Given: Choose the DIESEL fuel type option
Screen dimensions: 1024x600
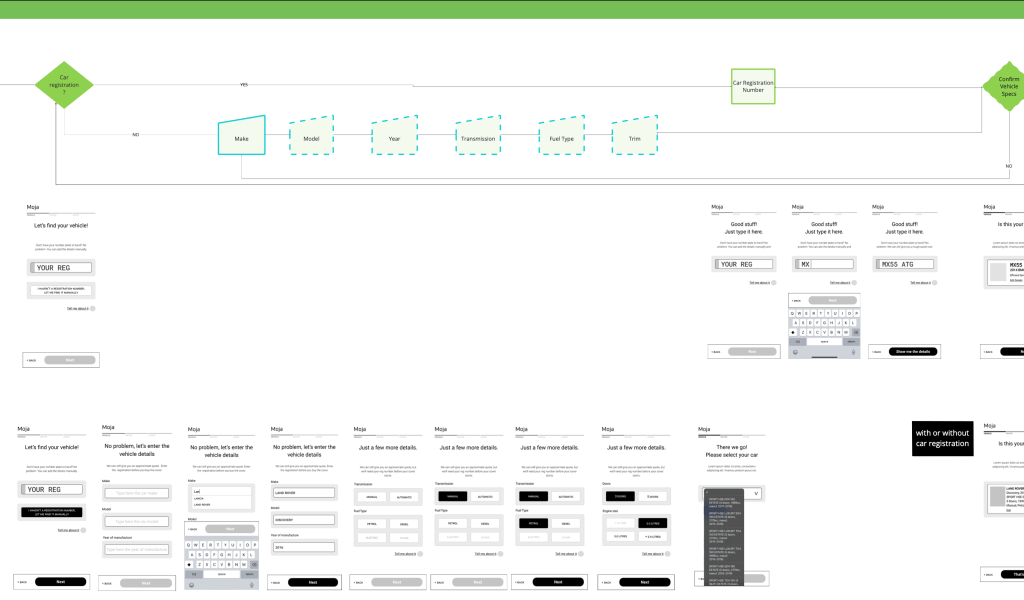Looking at the screenshot, I should [405, 522].
